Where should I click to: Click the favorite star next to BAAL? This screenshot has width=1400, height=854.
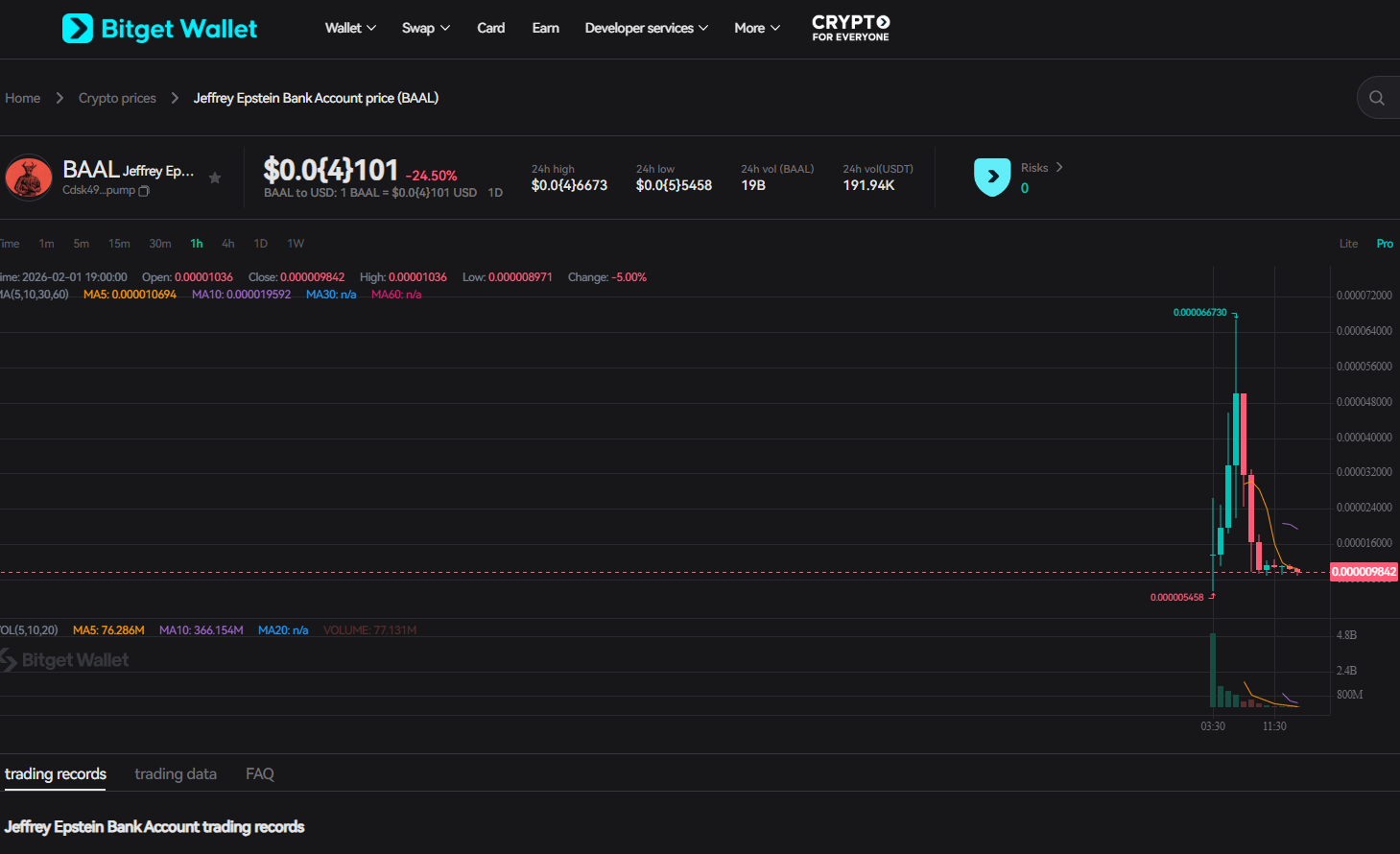pos(215,178)
